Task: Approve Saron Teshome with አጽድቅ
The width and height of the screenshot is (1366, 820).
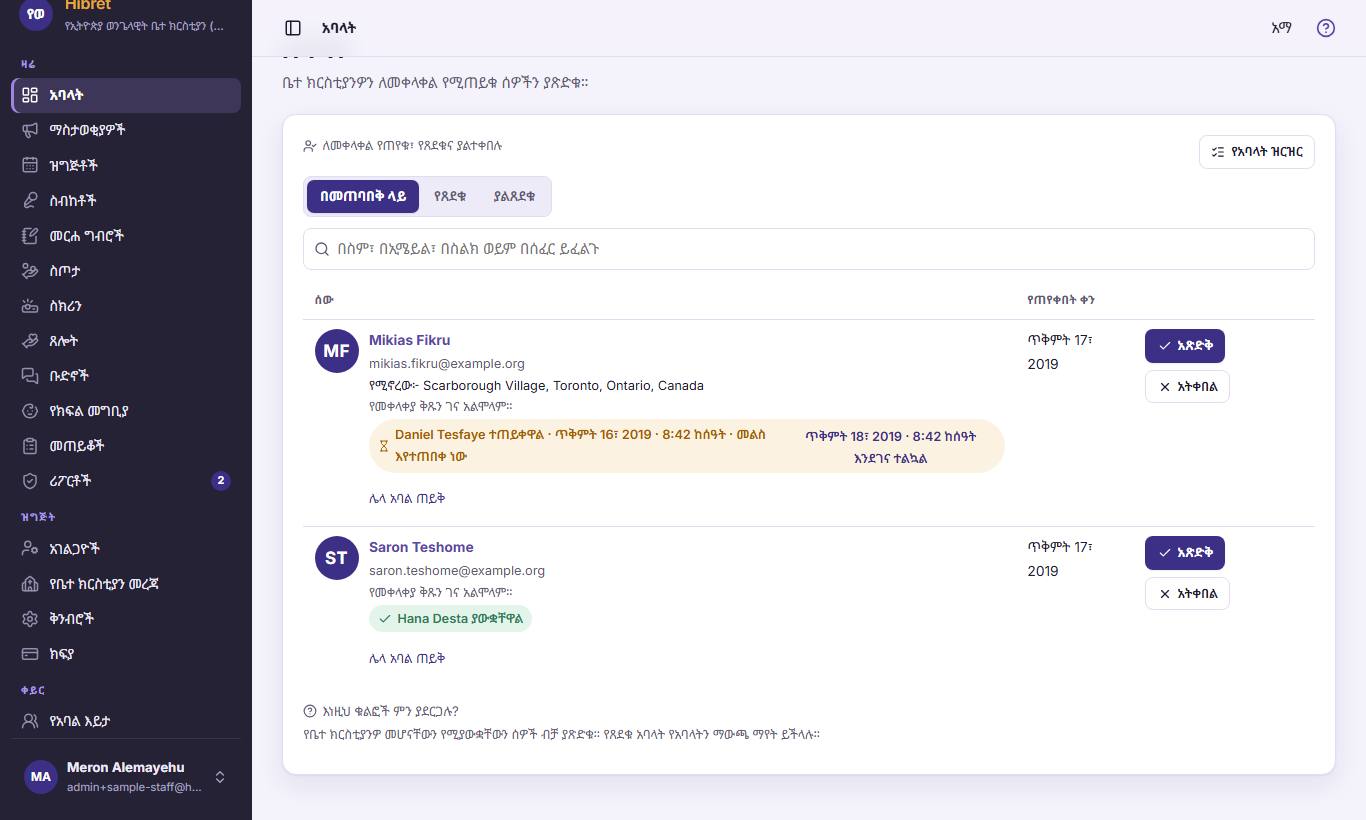Action: point(1185,553)
